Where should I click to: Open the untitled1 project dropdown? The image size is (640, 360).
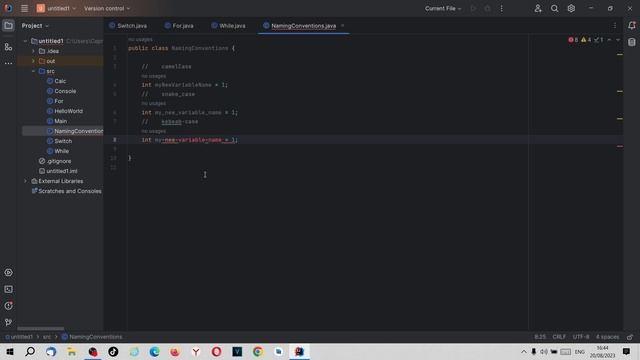click(x=56, y=8)
